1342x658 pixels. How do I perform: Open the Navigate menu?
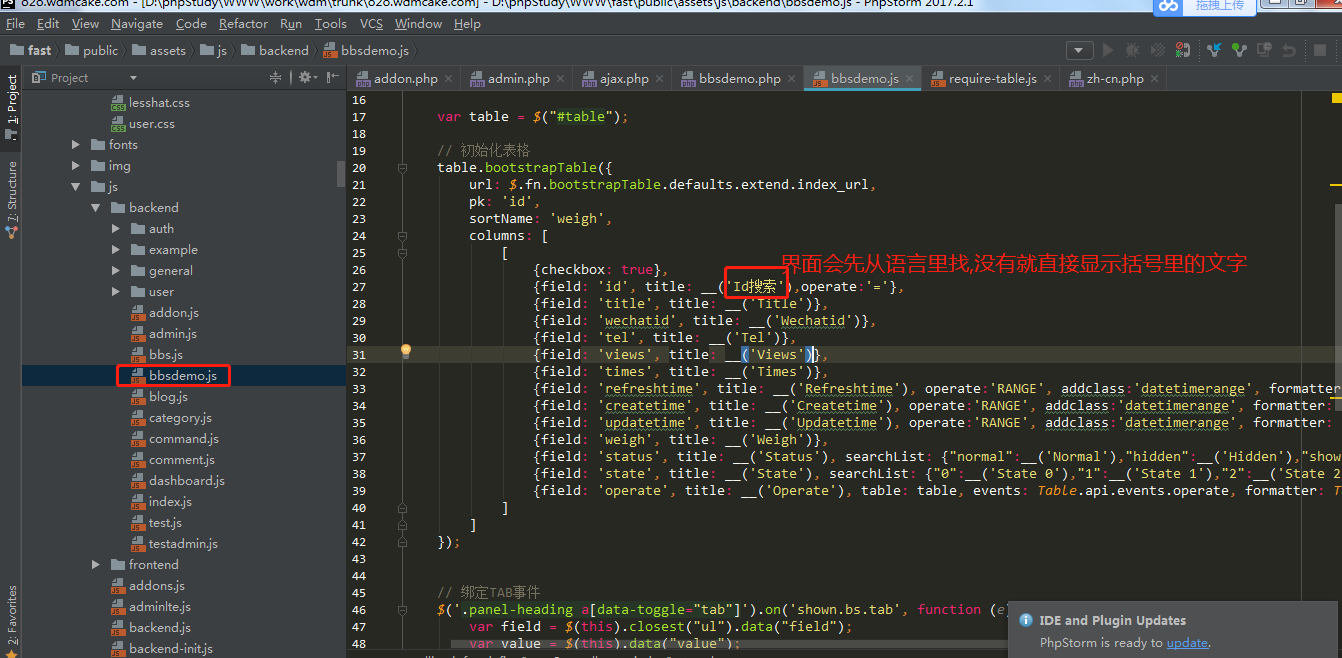coord(137,23)
